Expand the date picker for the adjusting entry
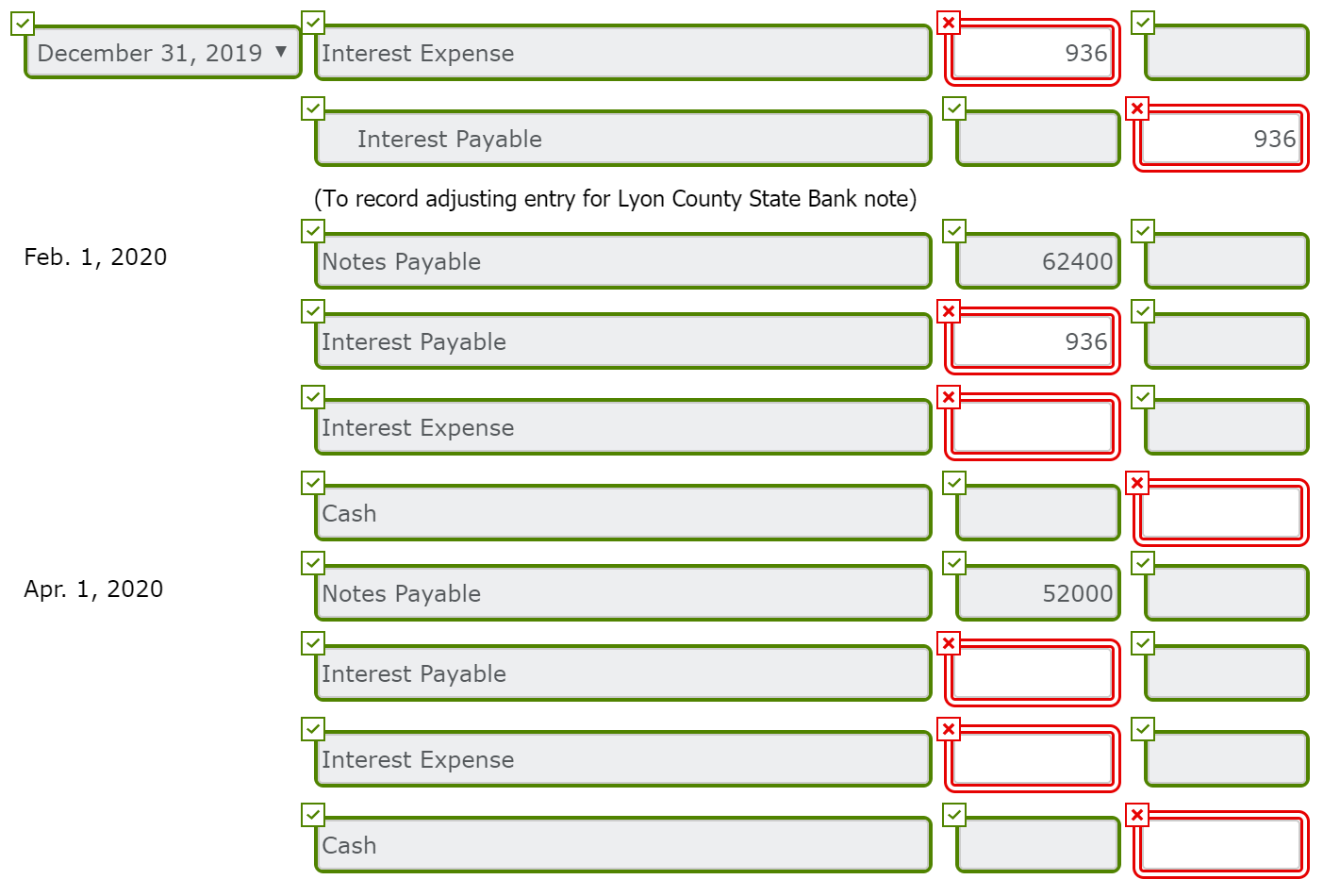 pyautogui.click(x=160, y=53)
